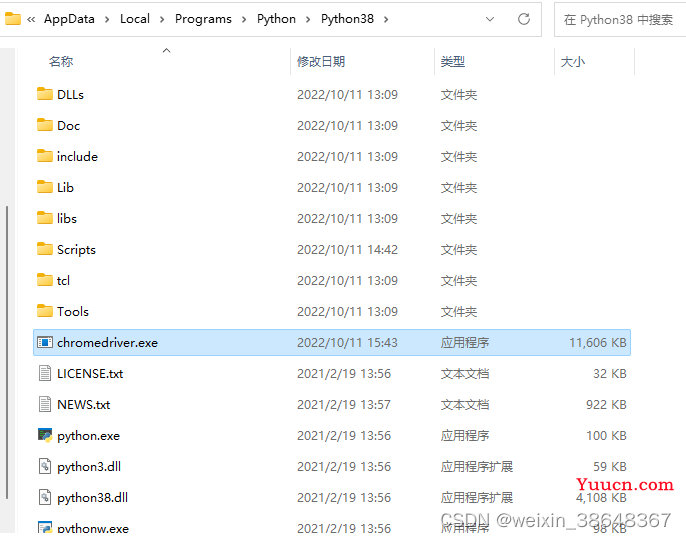Click the address bar folder icon
This screenshot has width=686, height=539.
point(13,19)
